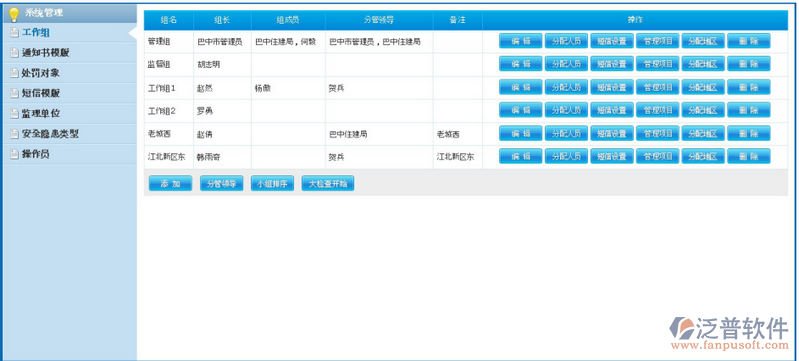Open the 监理单位 sidebar menu item

coord(40,114)
